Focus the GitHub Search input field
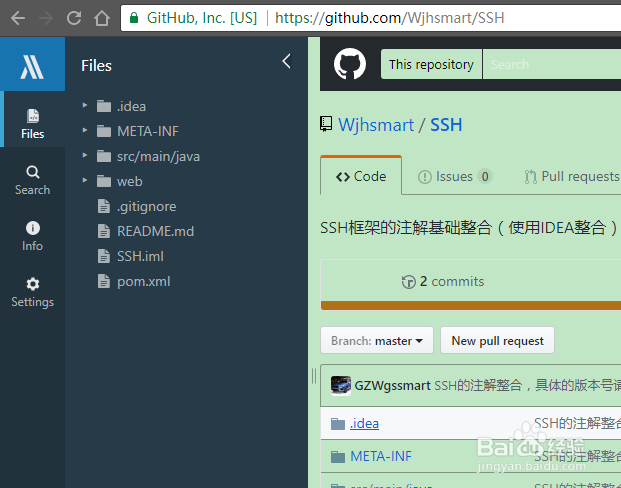621x488 pixels. coord(552,64)
